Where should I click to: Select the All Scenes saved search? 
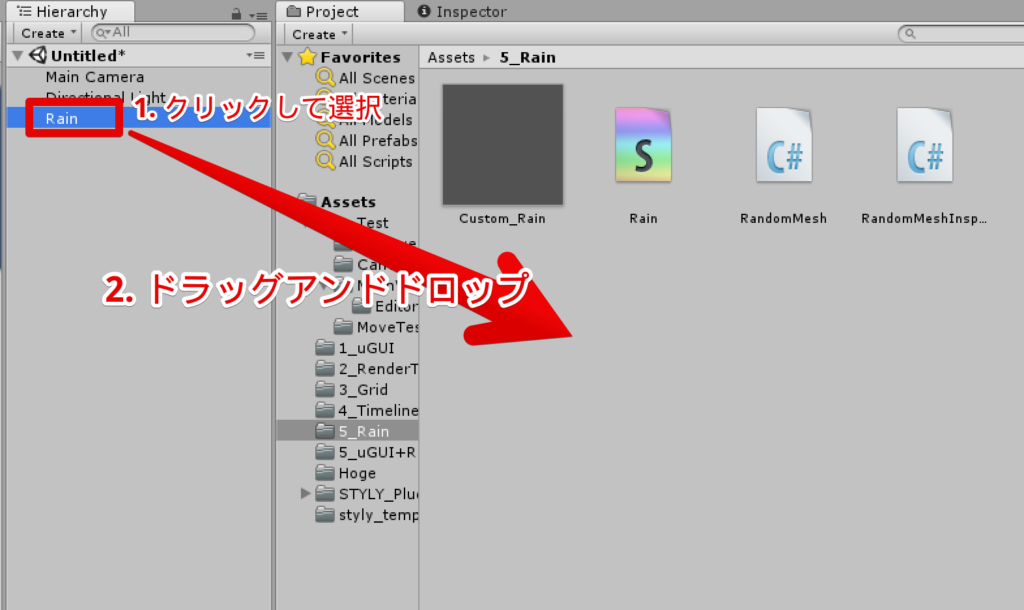(x=377, y=78)
